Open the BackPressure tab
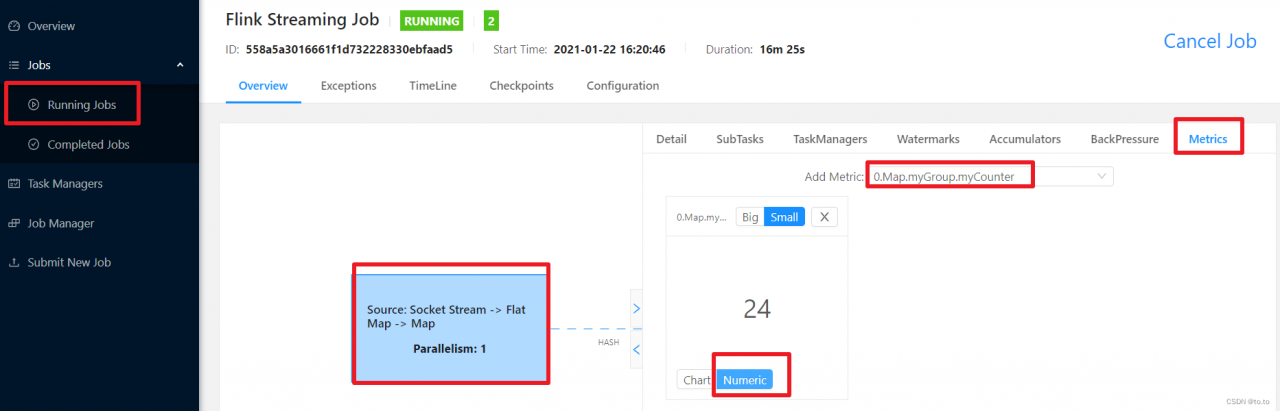1280x411 pixels. coord(1125,139)
